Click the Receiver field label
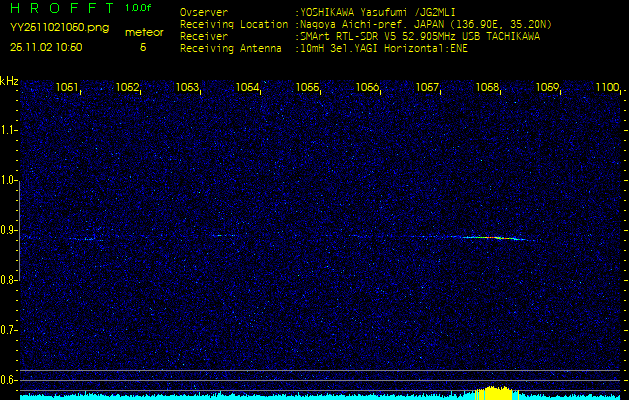The height and width of the screenshot is (400, 629). (204, 37)
